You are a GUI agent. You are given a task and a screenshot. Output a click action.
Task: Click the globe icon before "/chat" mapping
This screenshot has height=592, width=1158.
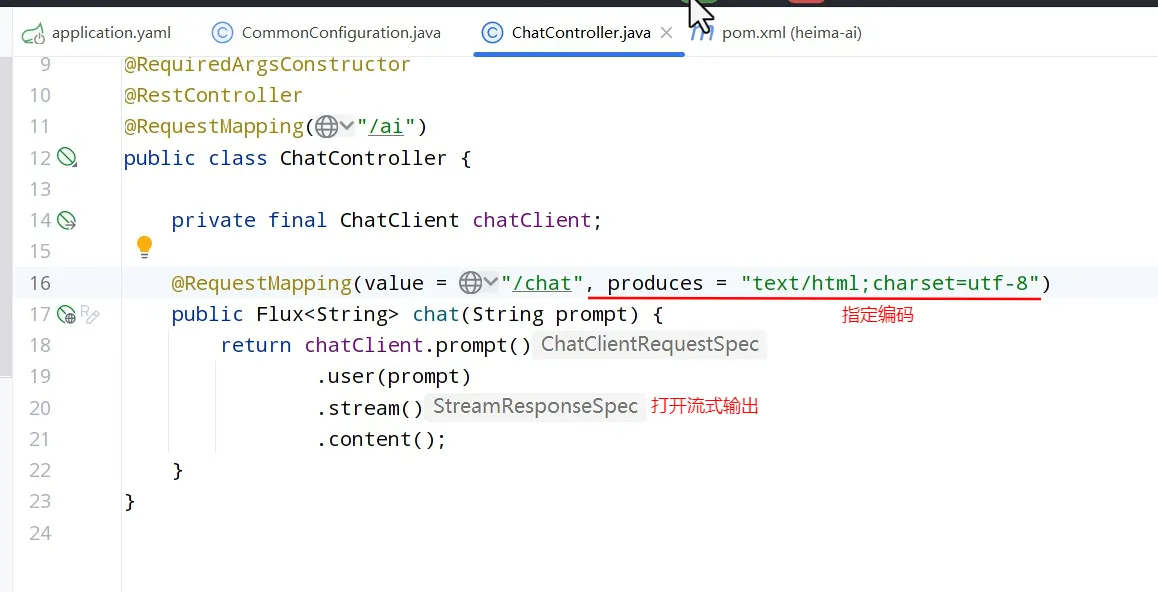469,283
